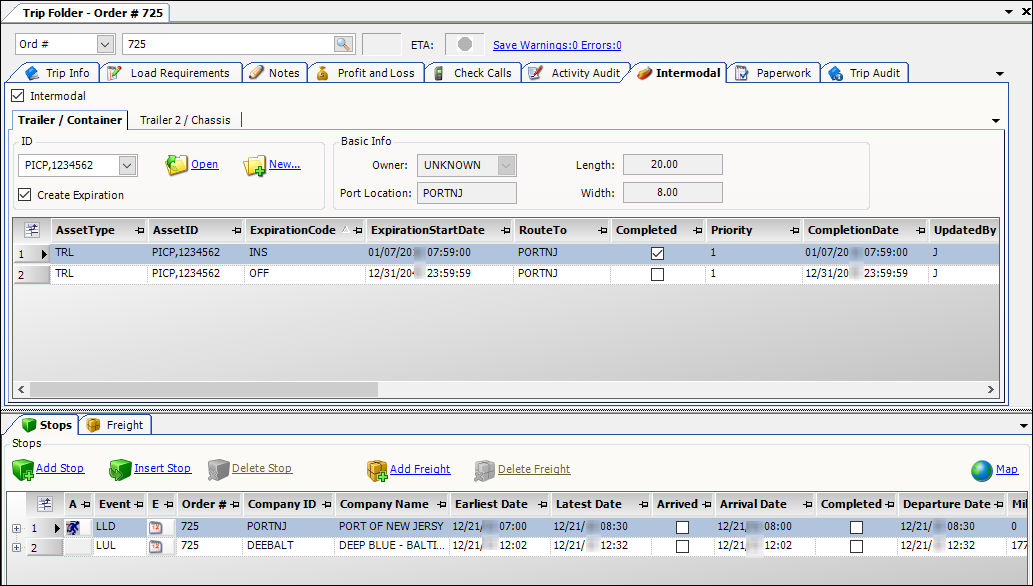The width and height of the screenshot is (1033, 586).
Task: Click the Open folder icon in ID section
Action: (177, 165)
